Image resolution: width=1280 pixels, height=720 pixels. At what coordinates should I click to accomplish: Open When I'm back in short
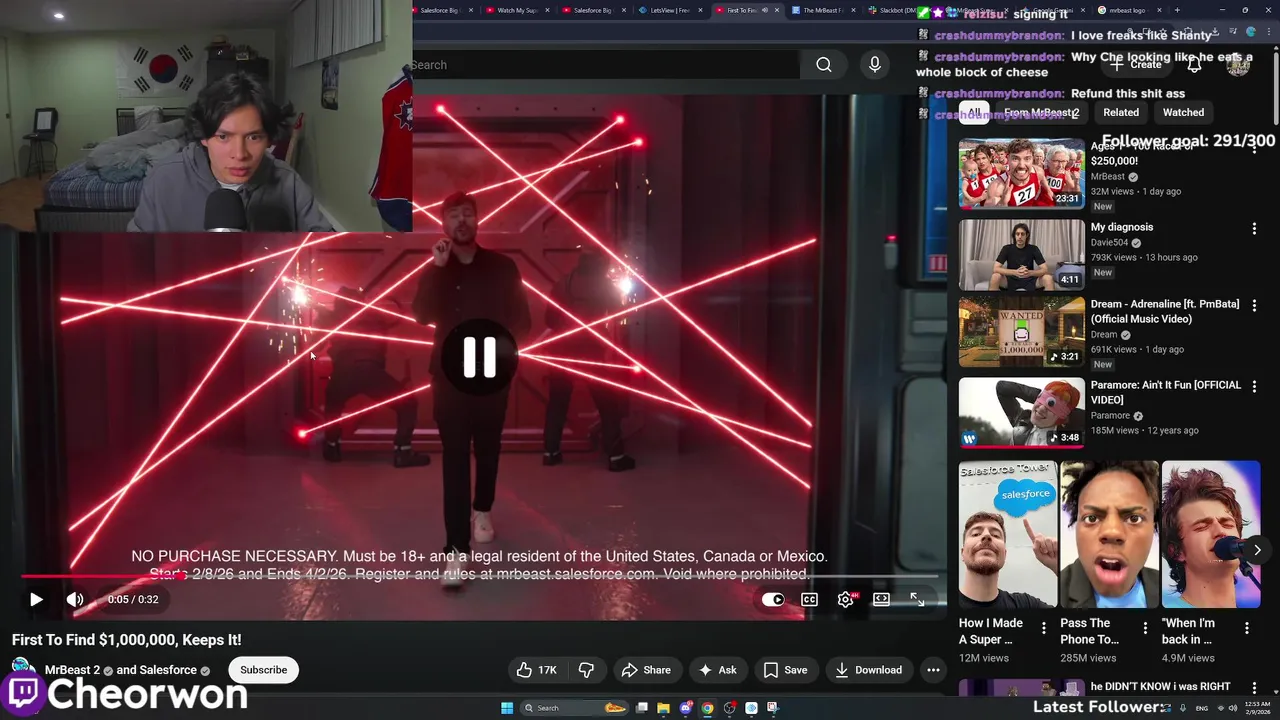[x=1211, y=534]
